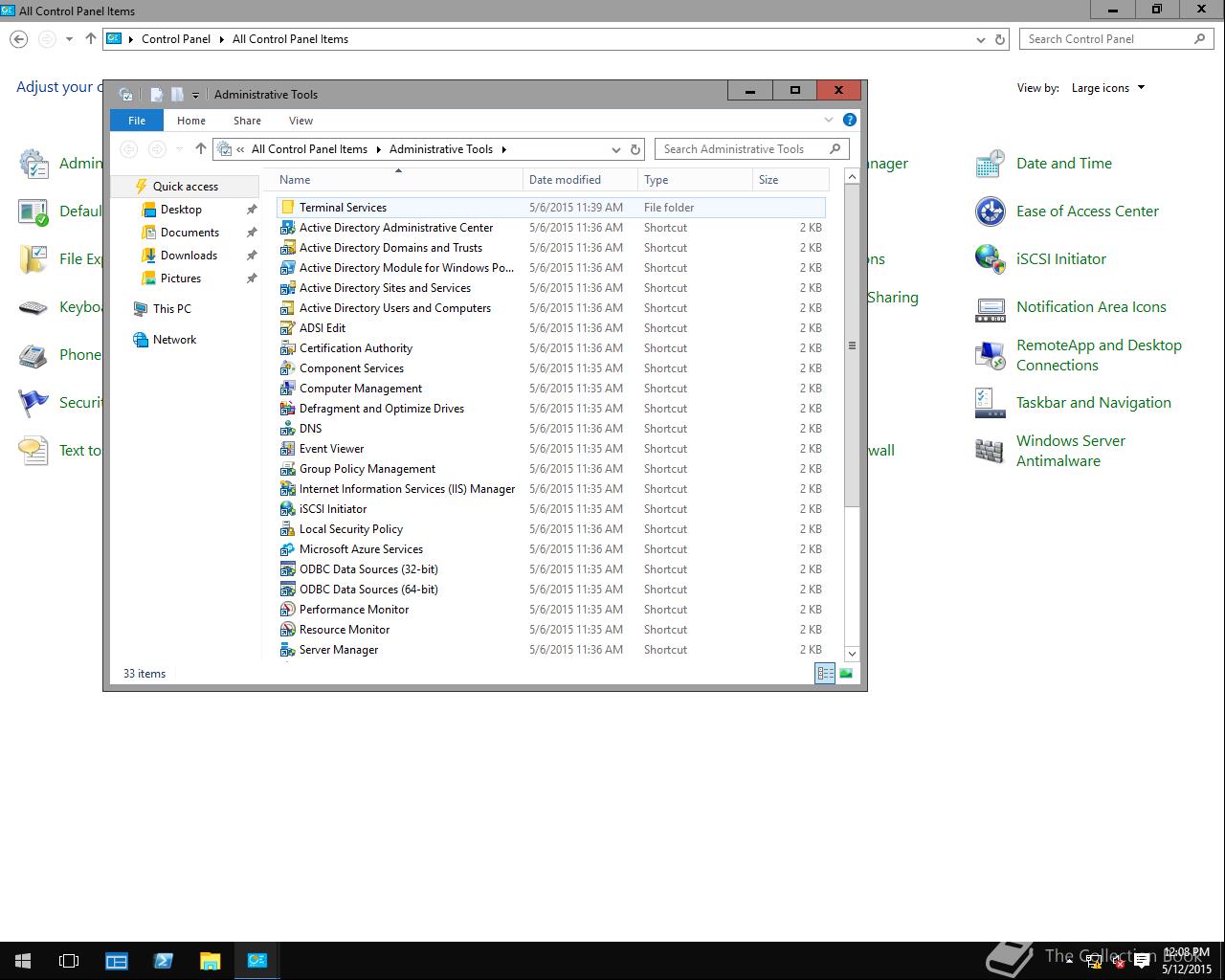Viewport: 1225px width, 980px height.
Task: Select Desktop in navigation pane
Action: (x=181, y=210)
